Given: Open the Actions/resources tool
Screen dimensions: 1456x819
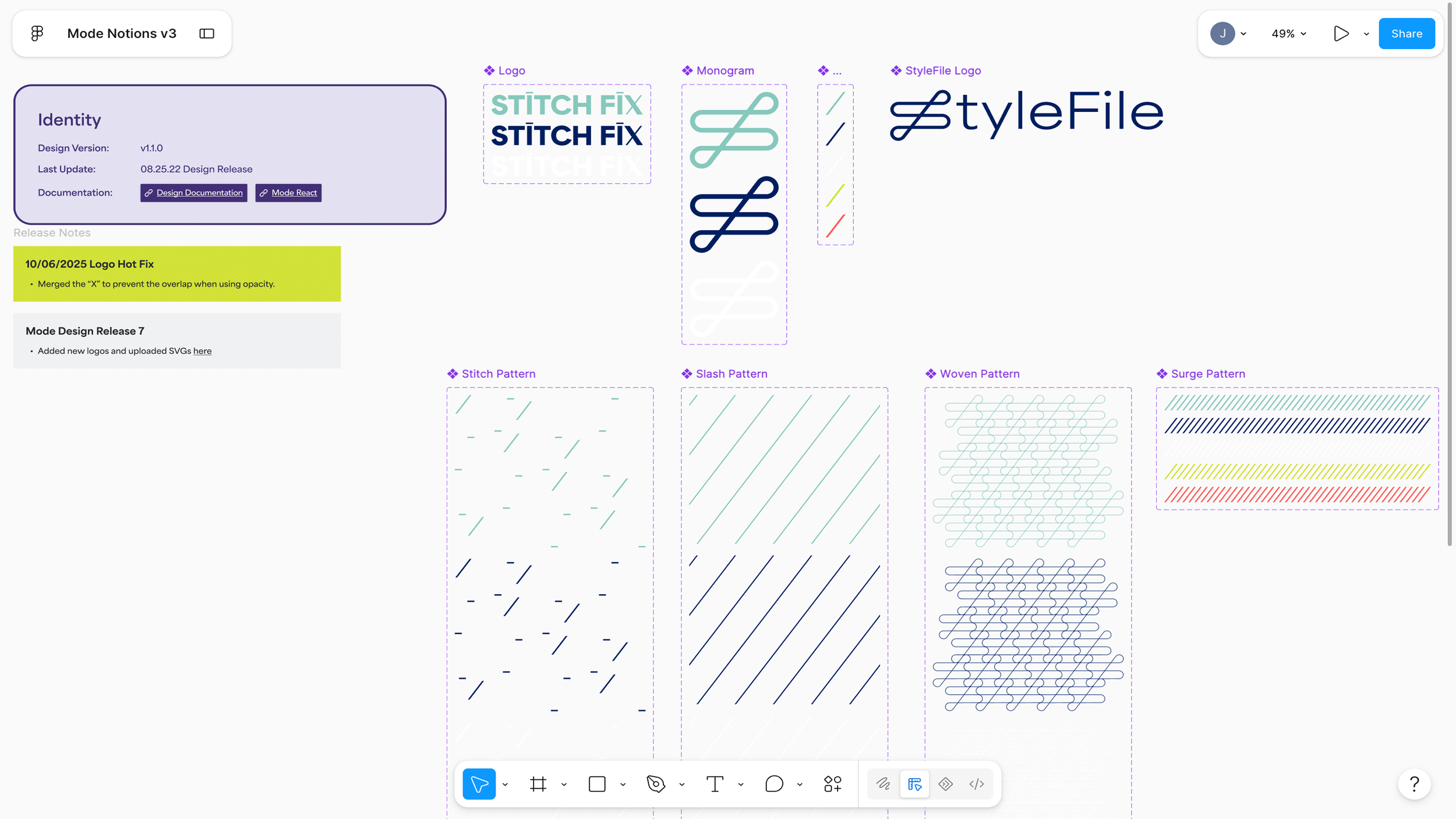Looking at the screenshot, I should [x=833, y=783].
